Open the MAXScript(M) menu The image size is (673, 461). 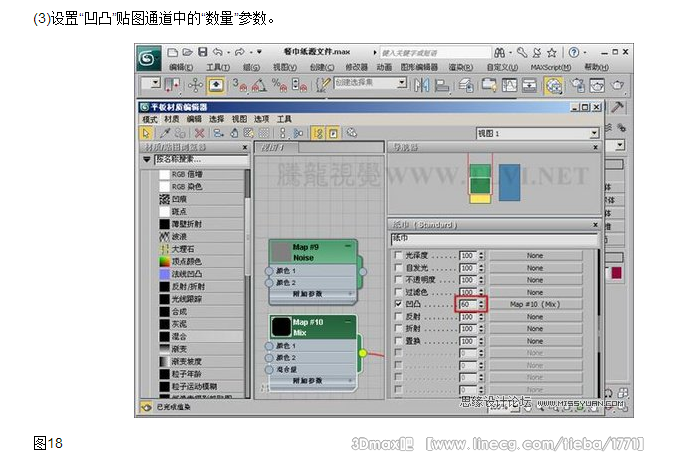coord(551,67)
